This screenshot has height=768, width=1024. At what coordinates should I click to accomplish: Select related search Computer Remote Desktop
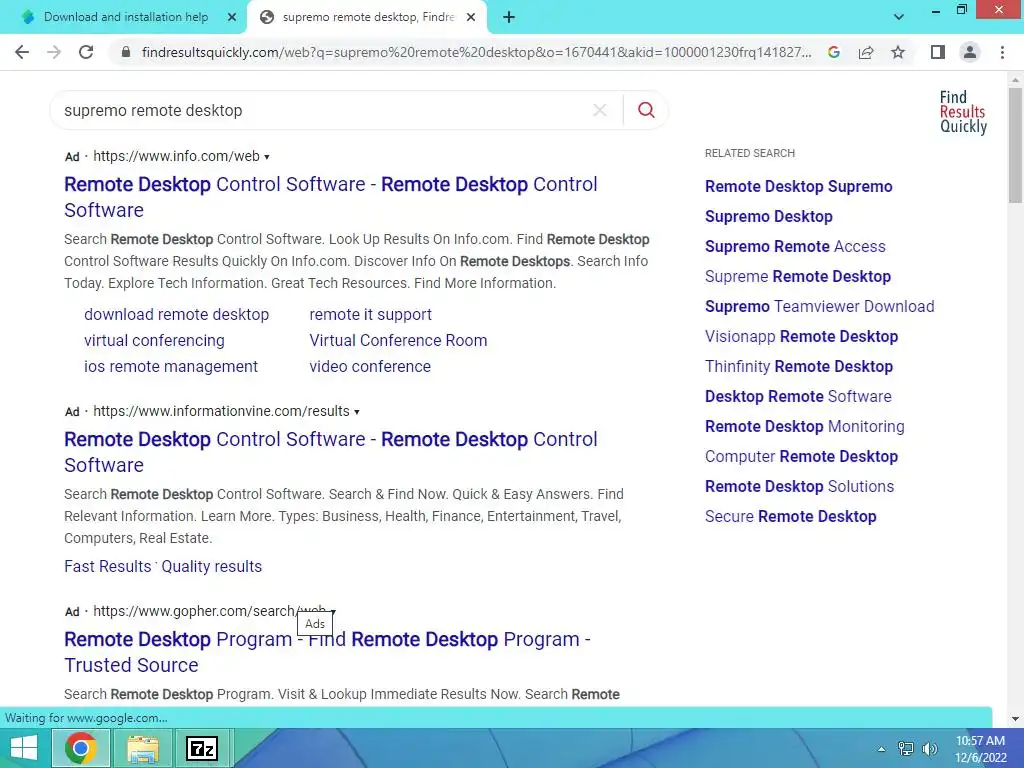801,456
